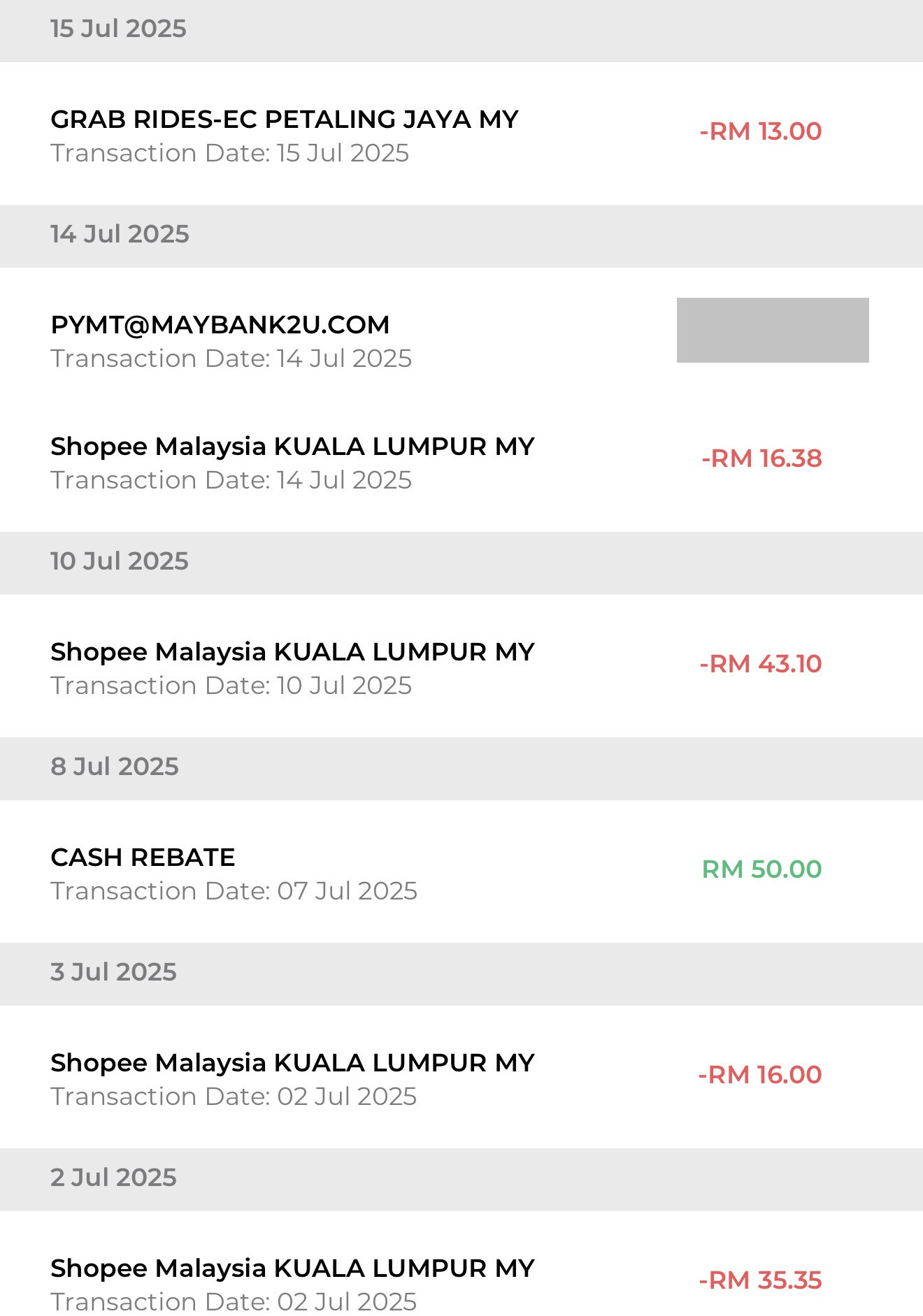
Task: Click the Transaction Date: 15 Jul 2025 text
Action: pyautogui.click(x=229, y=153)
